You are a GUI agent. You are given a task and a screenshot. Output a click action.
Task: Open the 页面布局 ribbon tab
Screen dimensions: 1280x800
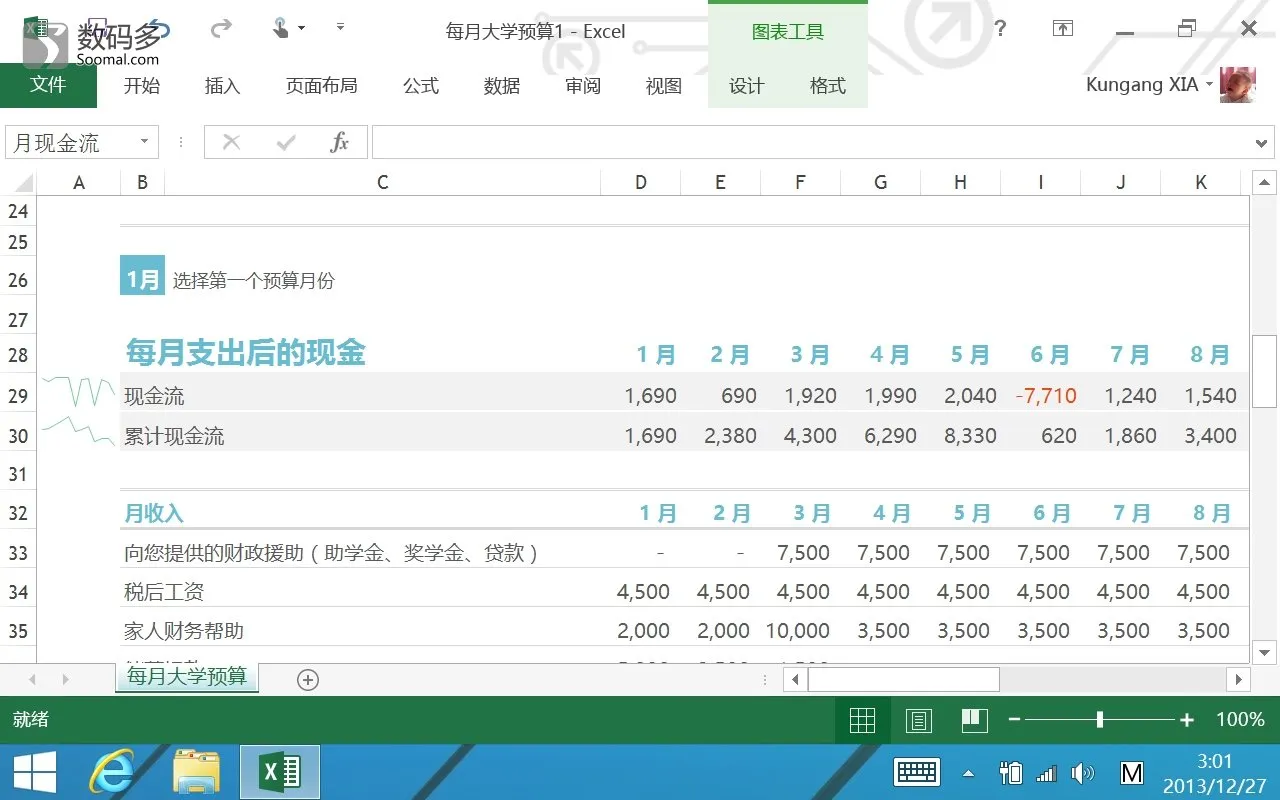[321, 86]
